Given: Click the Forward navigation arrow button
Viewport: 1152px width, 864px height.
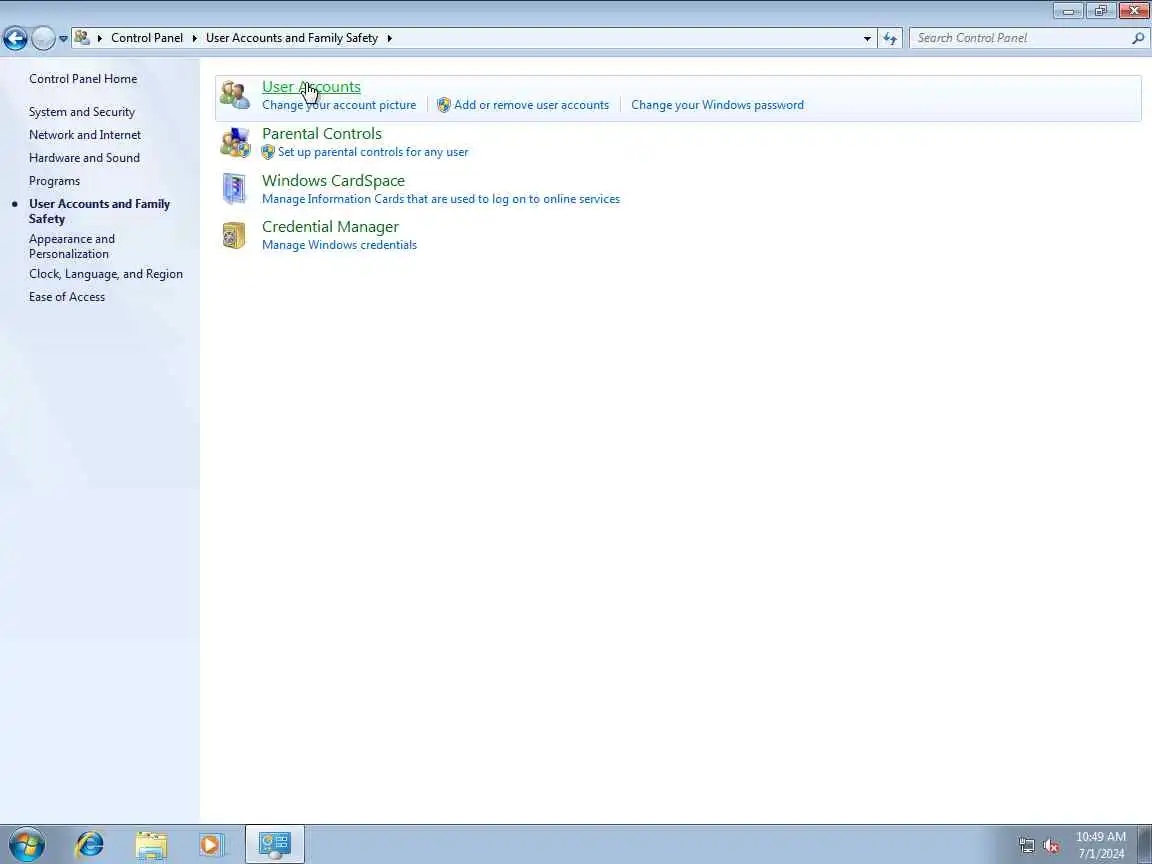Looking at the screenshot, I should point(43,38).
